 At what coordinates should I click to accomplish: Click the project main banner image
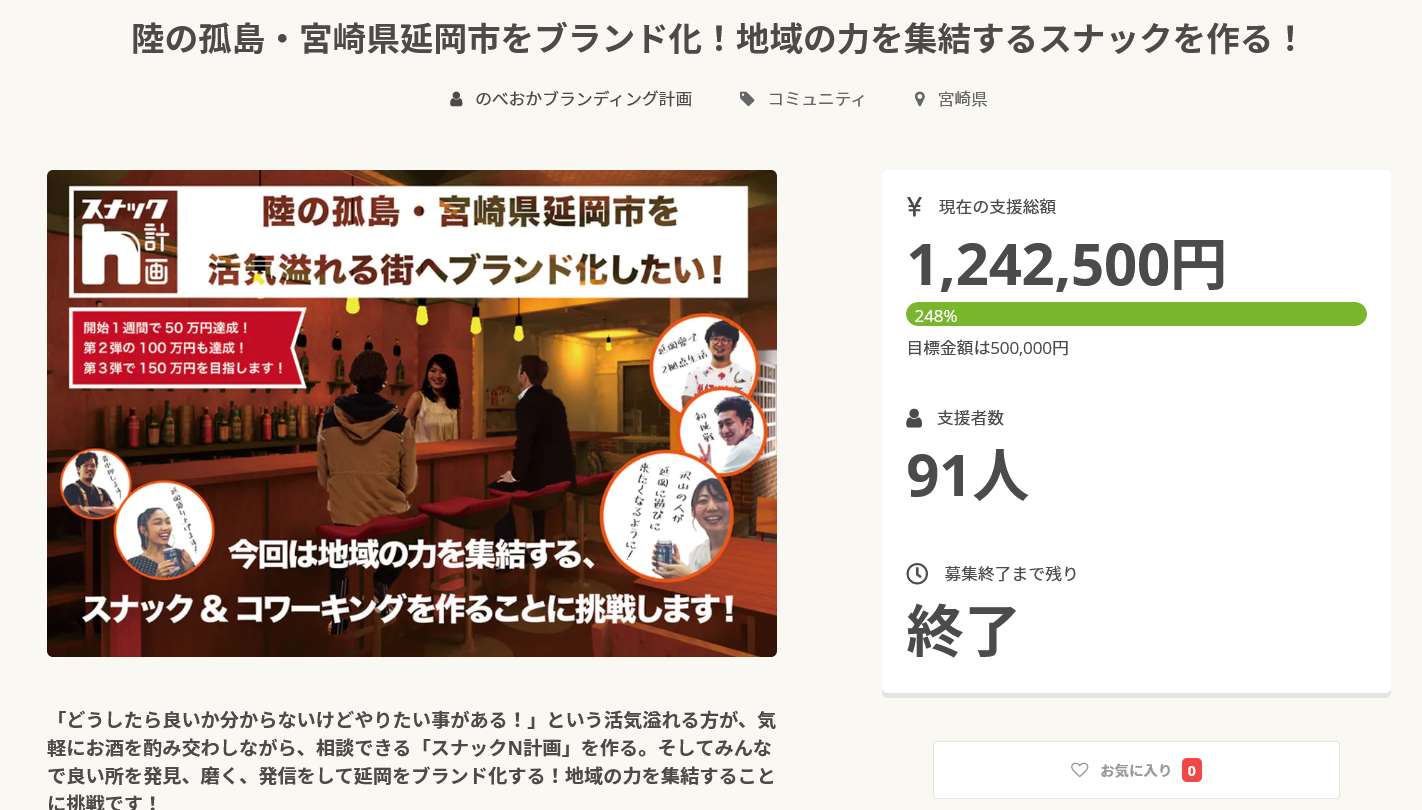tap(412, 413)
